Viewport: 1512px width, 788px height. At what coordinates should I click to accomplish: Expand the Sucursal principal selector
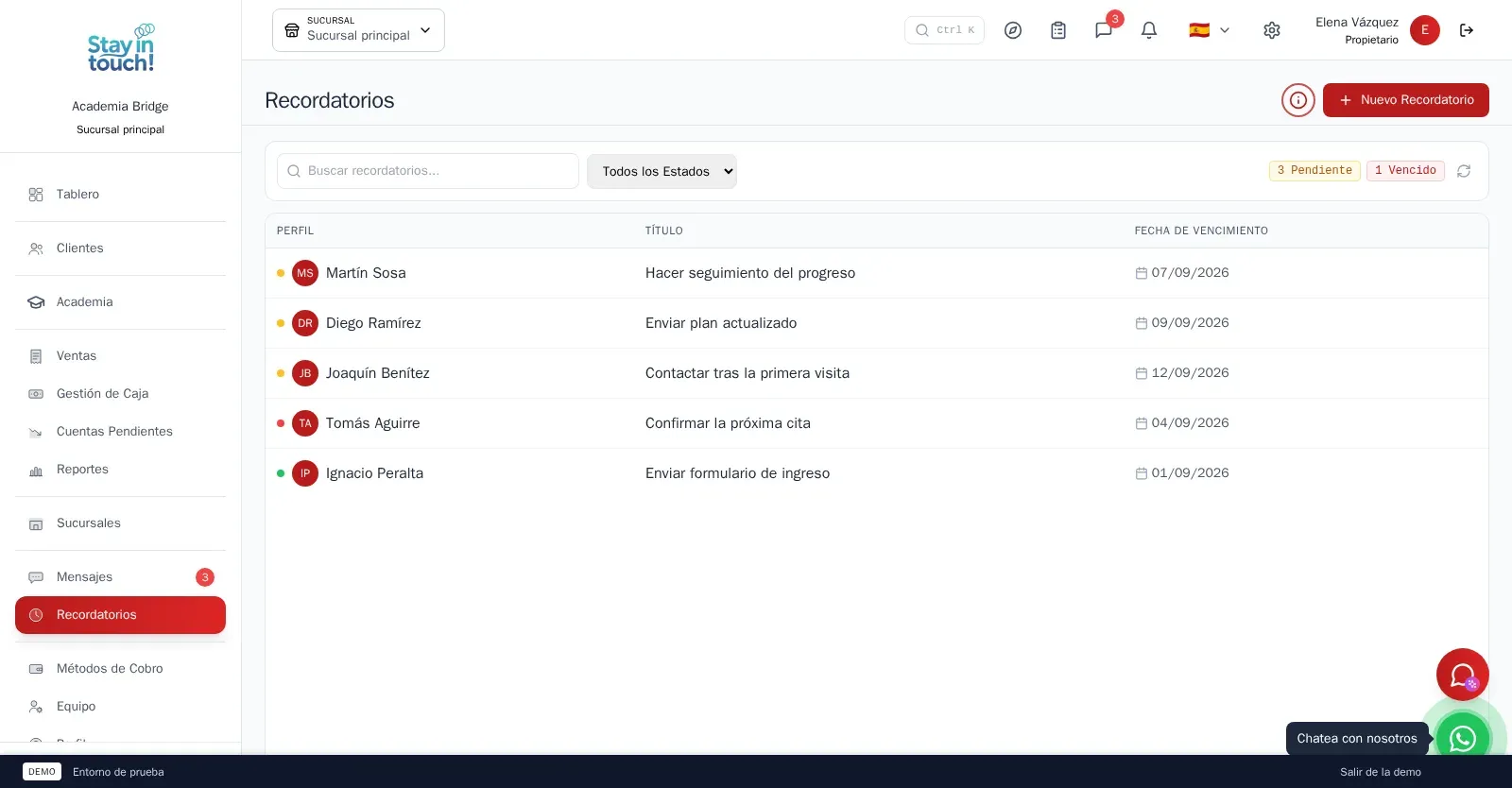click(358, 30)
